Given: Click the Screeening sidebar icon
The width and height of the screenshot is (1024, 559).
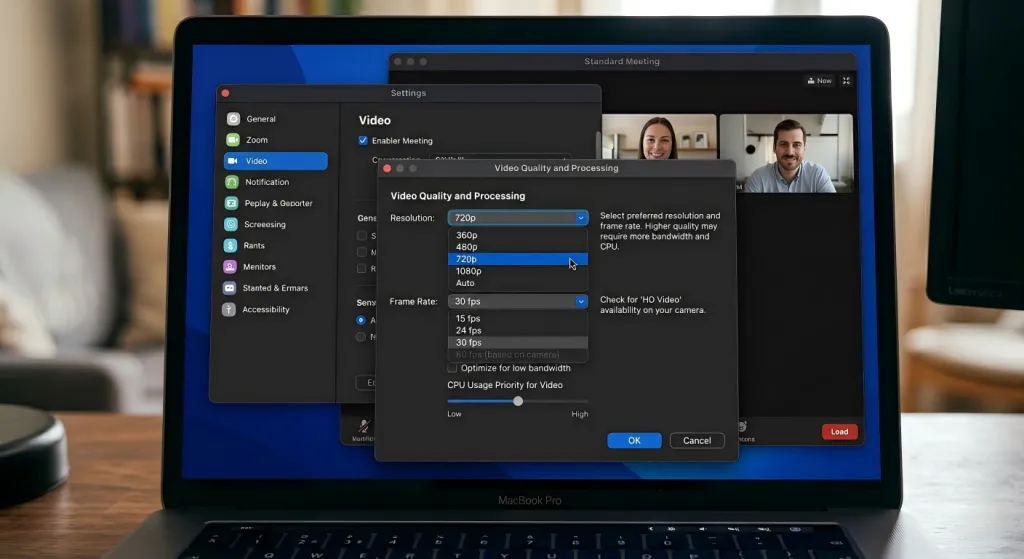Looking at the screenshot, I should tap(231, 224).
